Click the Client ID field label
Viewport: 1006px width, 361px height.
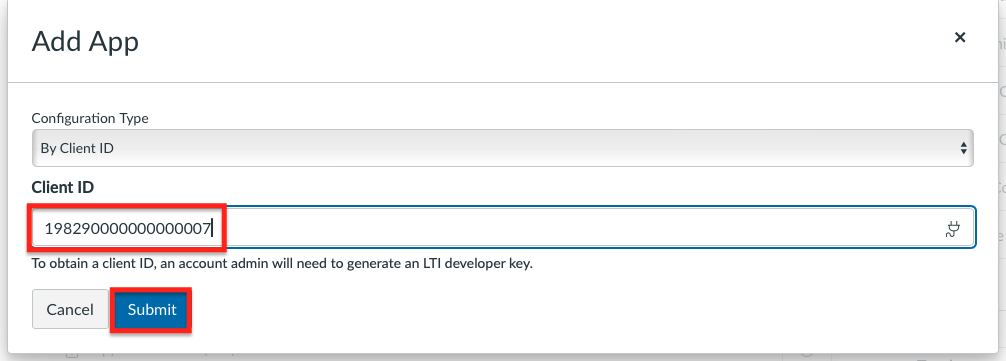63,187
